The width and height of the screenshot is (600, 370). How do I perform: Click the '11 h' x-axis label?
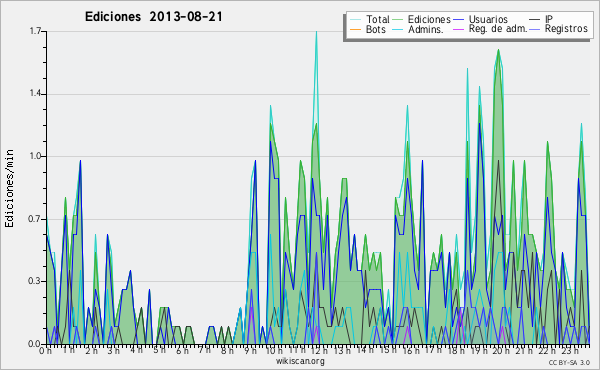297,350
